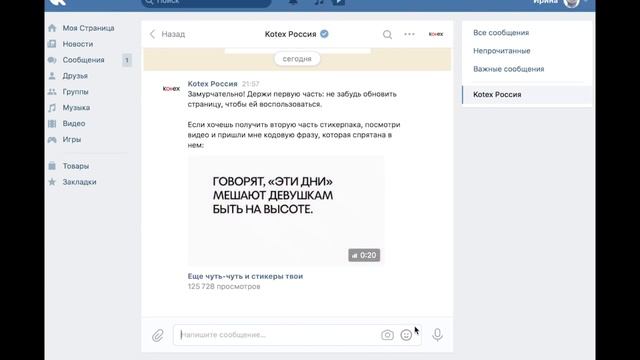
Task: Click the Поиск search field in top bar
Action: tap(206, 3)
